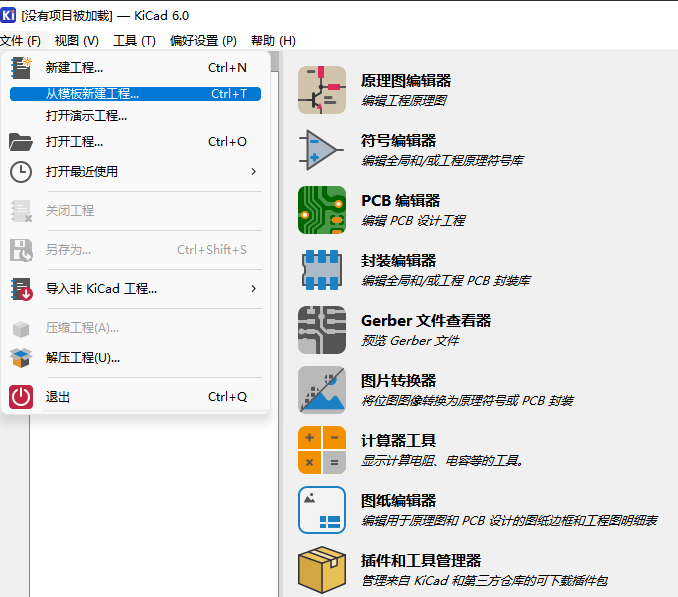Launch the 插件和工具管理器 package icon
Viewport: 678px width, 597px height.
click(322, 570)
